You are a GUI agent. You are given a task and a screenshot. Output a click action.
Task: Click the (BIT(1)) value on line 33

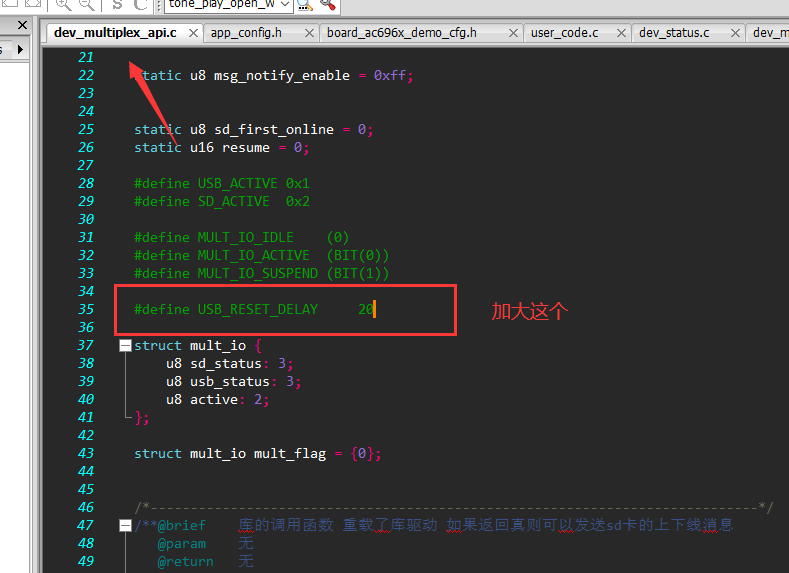pos(358,274)
